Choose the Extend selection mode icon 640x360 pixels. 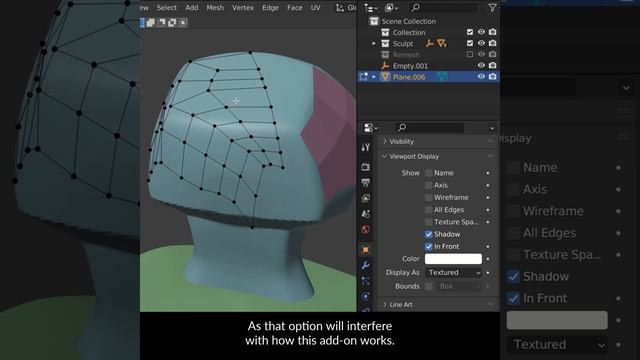click(x=151, y=22)
